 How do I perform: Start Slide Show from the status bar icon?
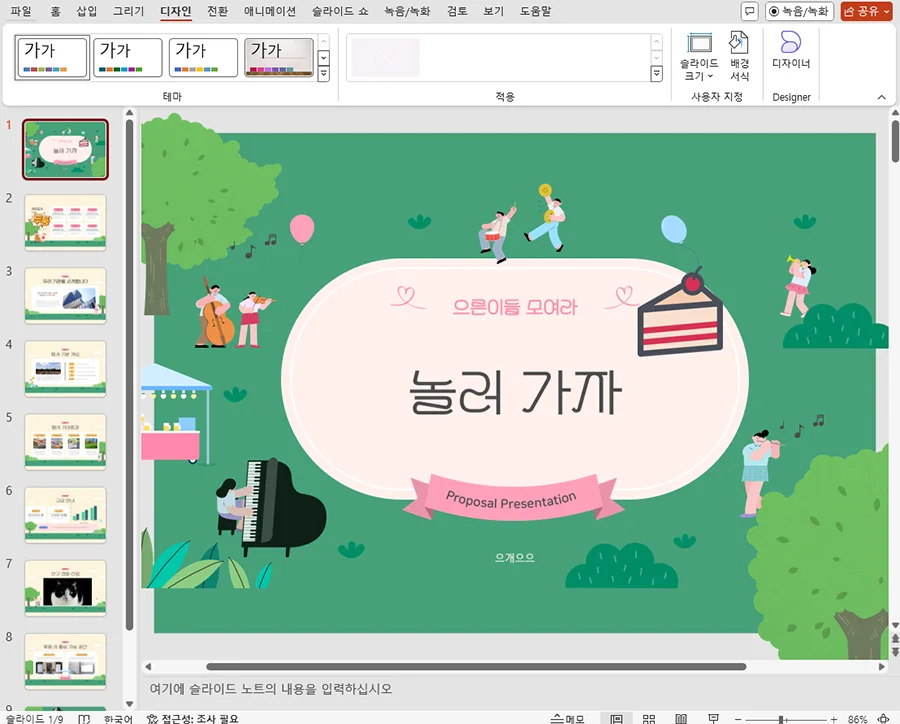(712, 717)
